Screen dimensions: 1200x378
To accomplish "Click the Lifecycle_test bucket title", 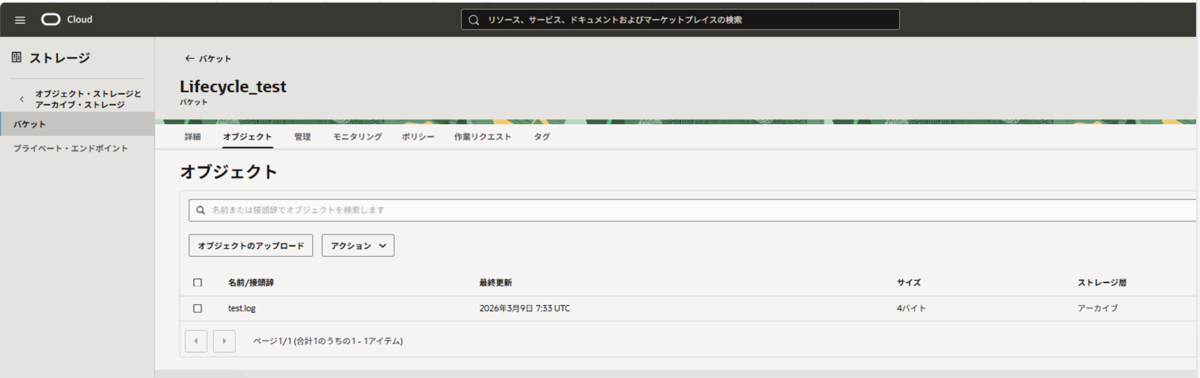I will point(233,87).
